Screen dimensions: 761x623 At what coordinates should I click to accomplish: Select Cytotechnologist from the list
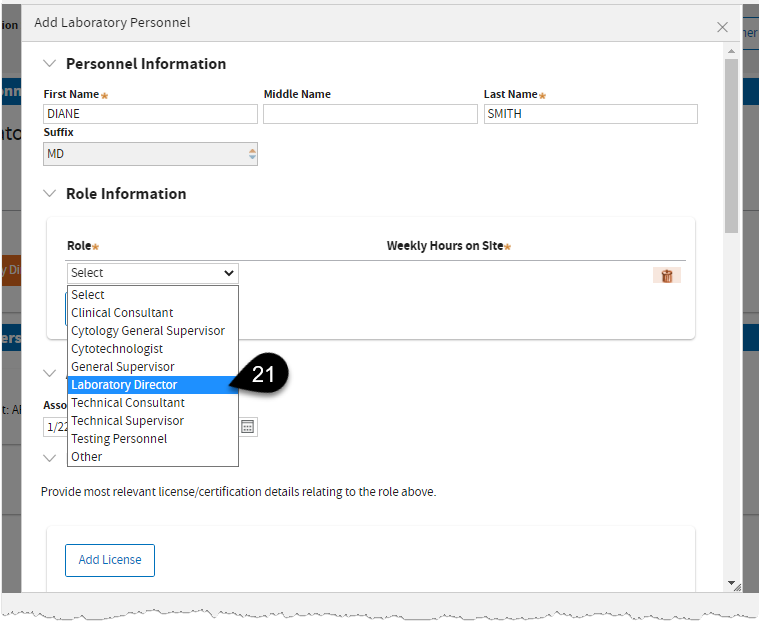117,349
